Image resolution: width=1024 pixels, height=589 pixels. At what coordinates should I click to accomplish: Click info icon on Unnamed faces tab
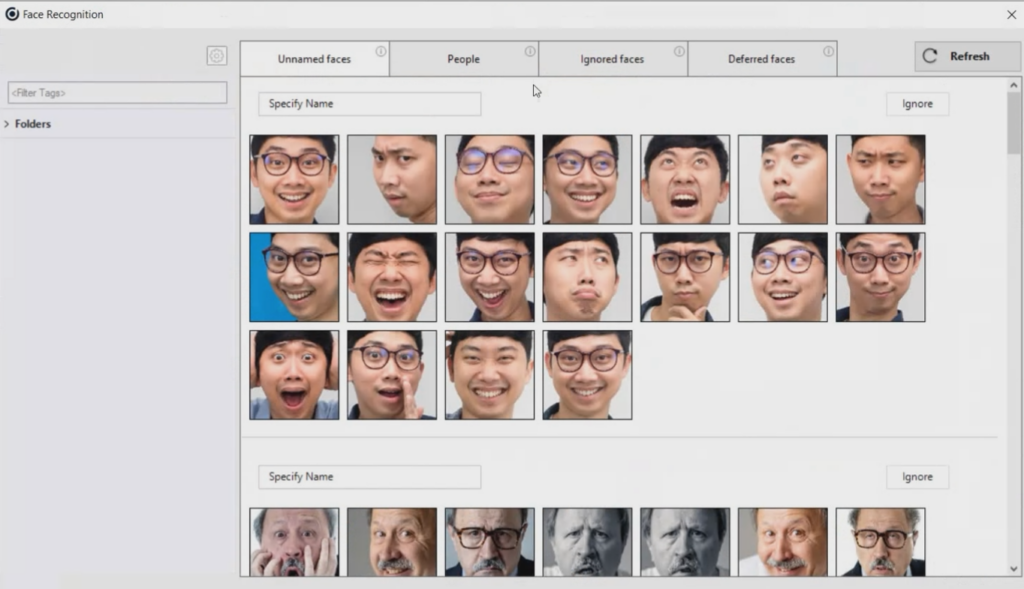coord(381,51)
